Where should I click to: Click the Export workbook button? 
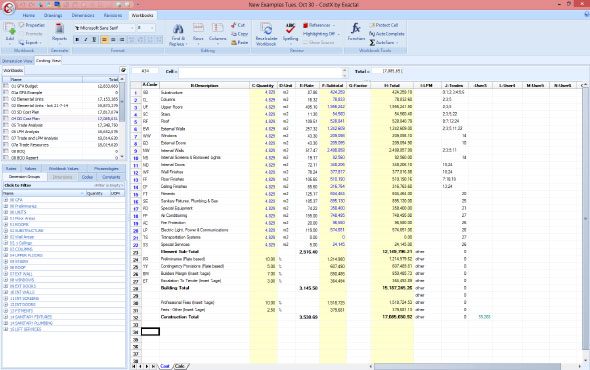30,43
